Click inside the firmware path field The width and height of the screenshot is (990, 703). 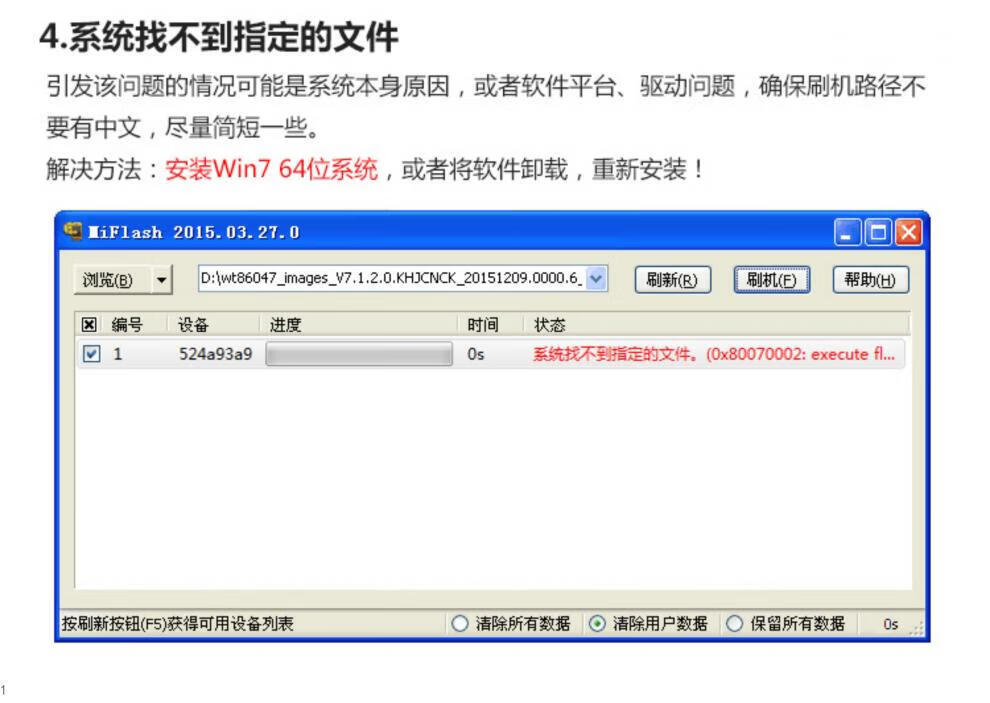390,279
